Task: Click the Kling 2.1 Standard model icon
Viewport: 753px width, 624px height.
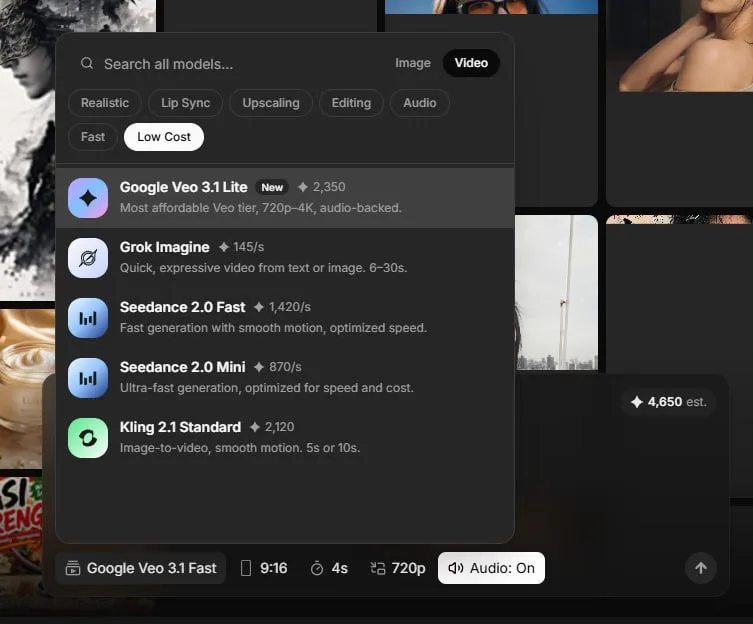Action: 88,438
